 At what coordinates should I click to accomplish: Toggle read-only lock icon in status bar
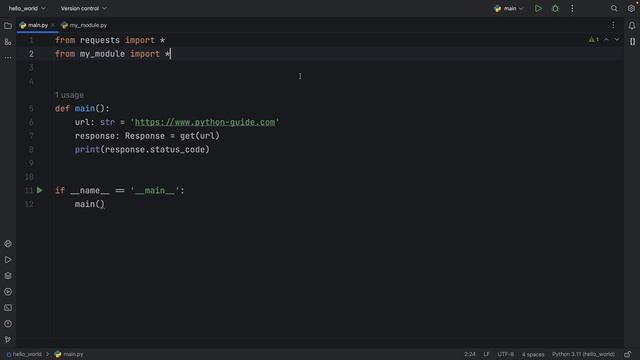pyautogui.click(x=628, y=354)
